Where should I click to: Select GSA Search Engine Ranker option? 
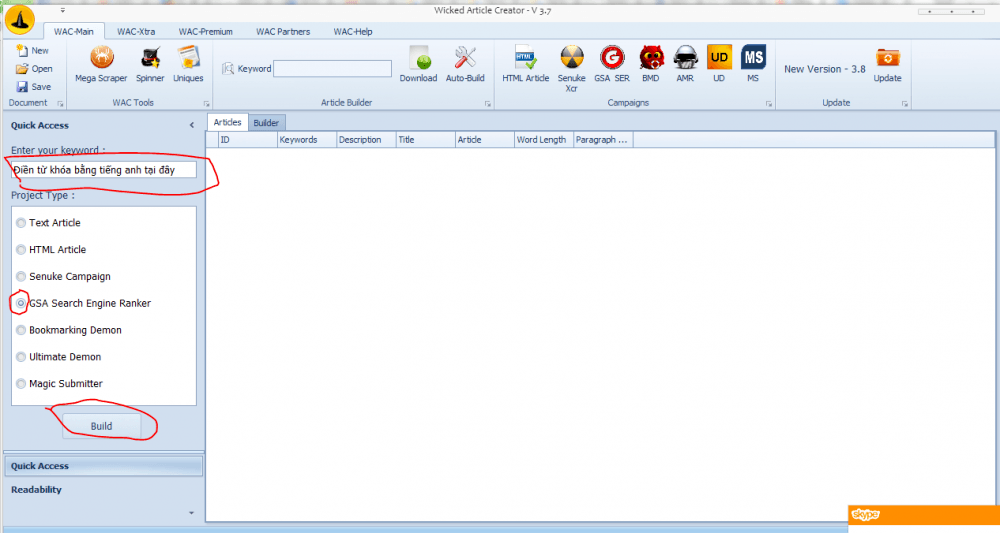21,303
